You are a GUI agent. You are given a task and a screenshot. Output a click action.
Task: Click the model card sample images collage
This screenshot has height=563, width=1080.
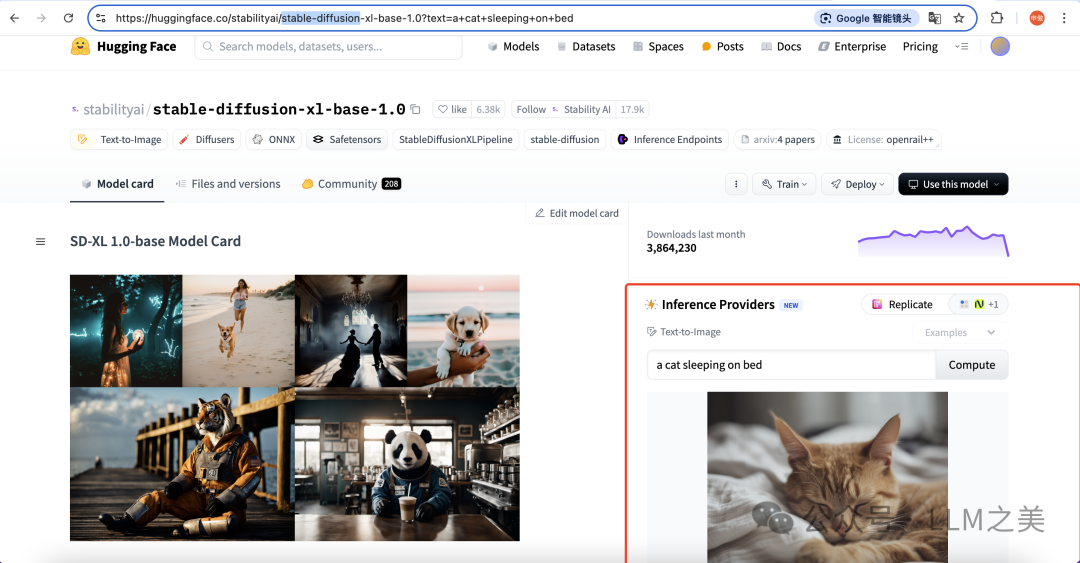[295, 408]
